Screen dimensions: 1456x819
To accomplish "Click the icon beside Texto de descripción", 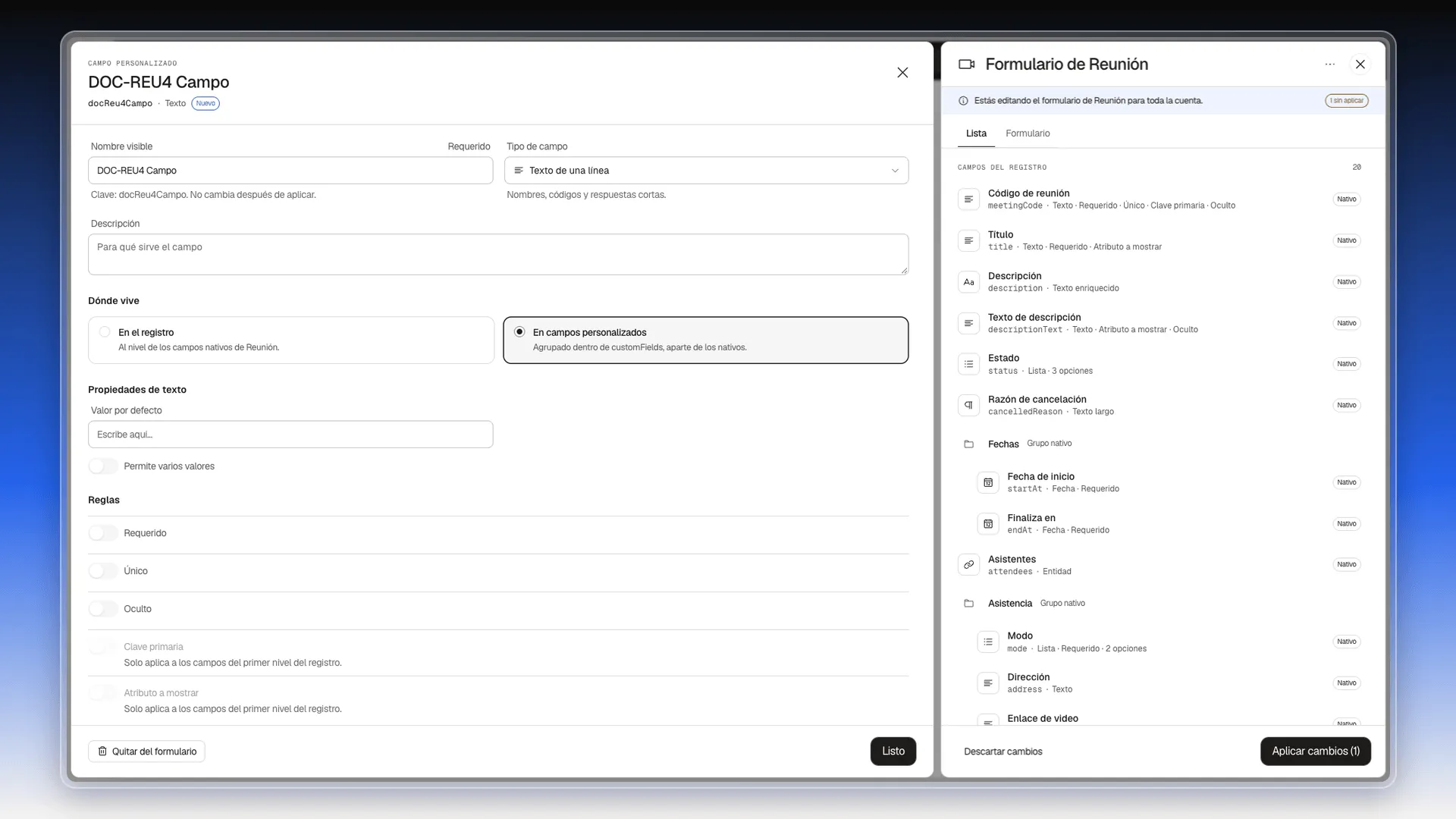I will [968, 323].
